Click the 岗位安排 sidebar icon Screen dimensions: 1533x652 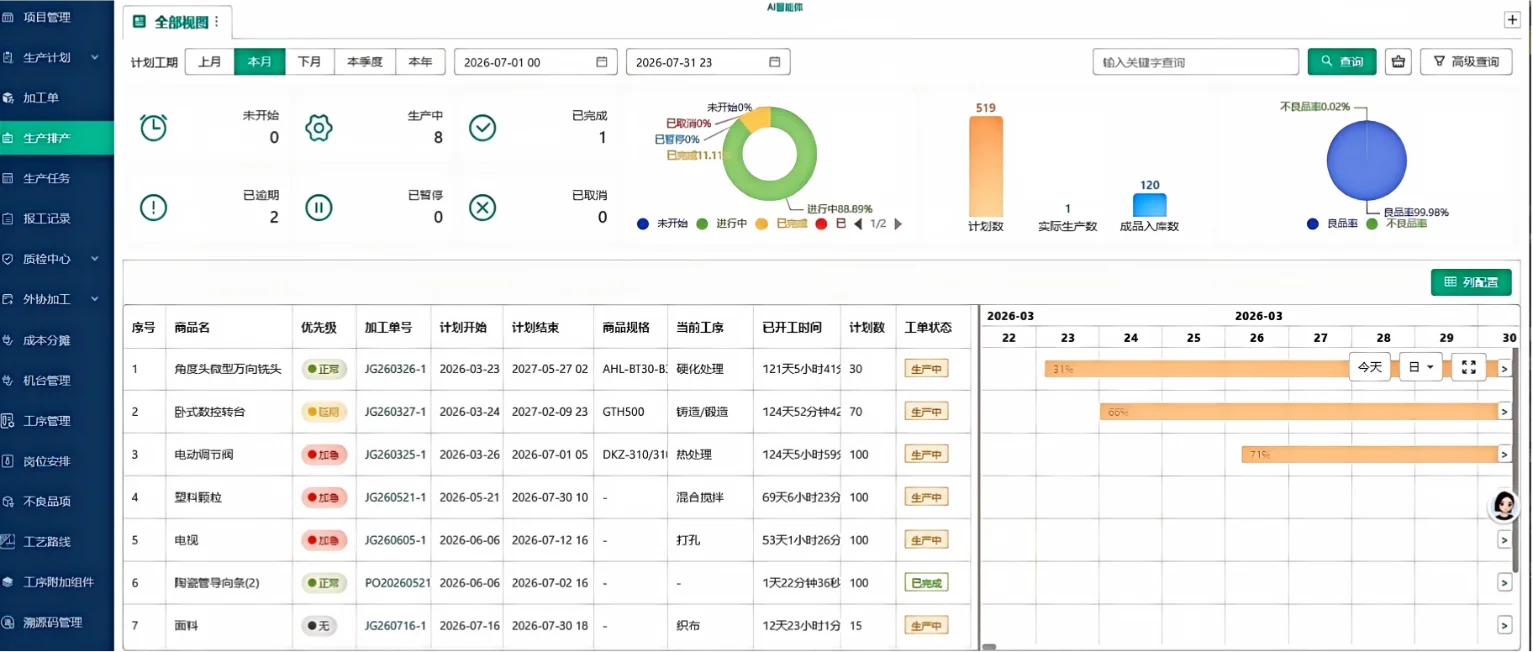[8, 461]
